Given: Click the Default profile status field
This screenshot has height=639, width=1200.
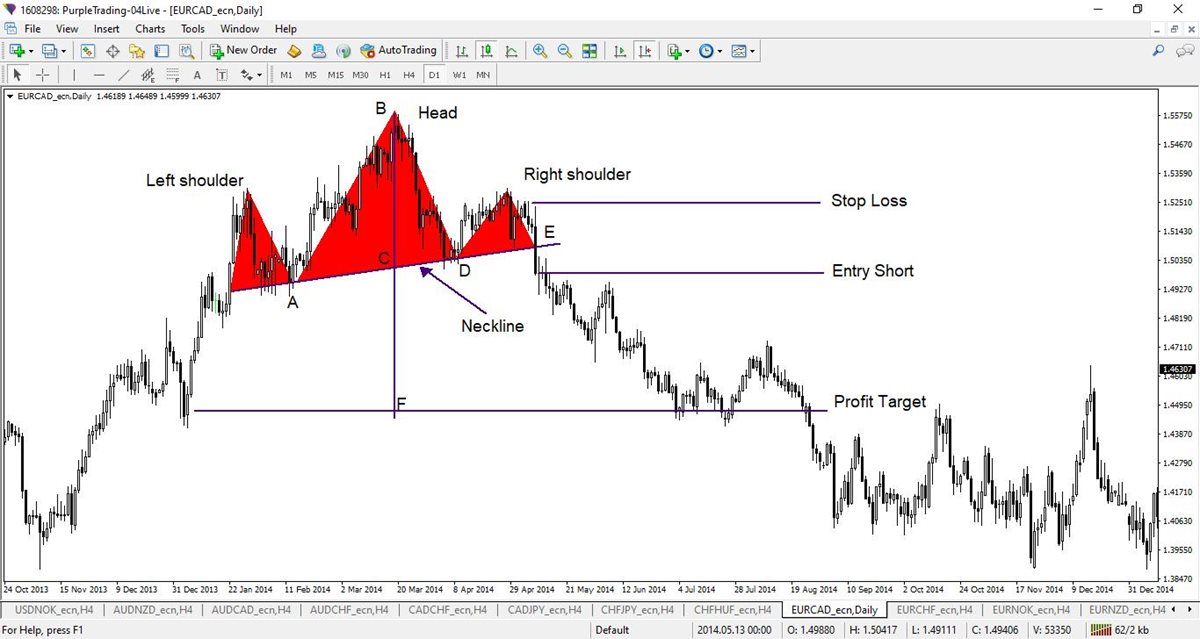Looking at the screenshot, I should click(x=612, y=630).
